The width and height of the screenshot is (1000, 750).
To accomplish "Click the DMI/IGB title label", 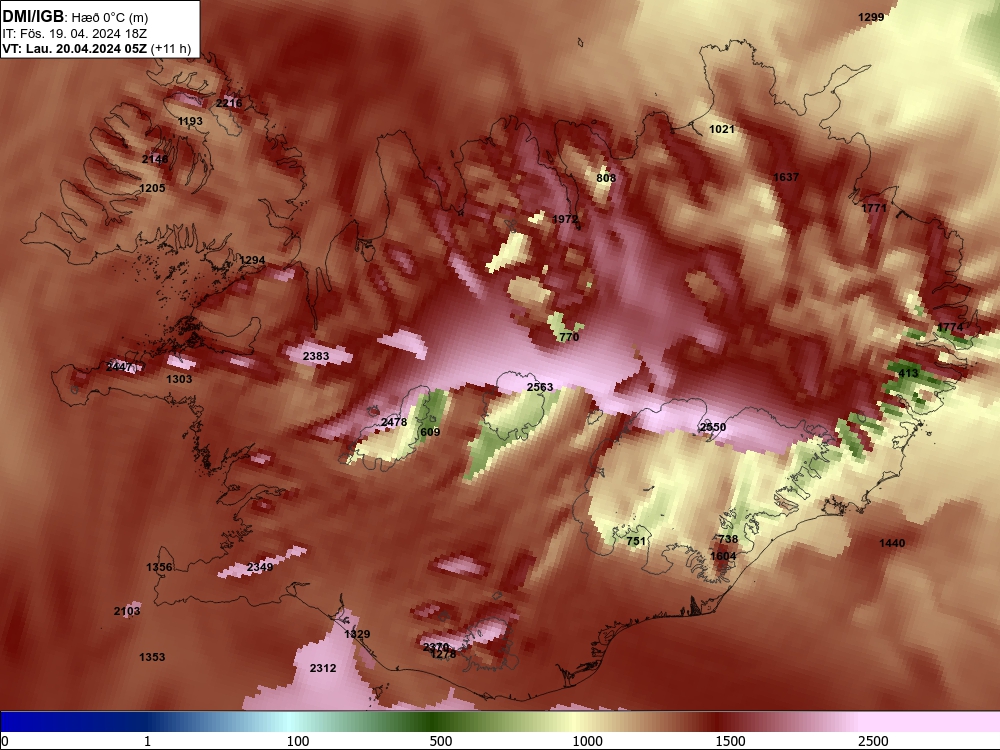I will [33, 17].
